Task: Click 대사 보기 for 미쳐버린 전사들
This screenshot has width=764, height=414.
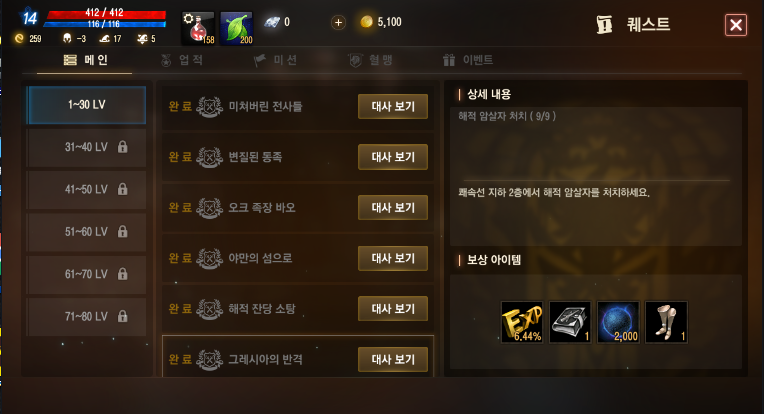Action: point(393,106)
